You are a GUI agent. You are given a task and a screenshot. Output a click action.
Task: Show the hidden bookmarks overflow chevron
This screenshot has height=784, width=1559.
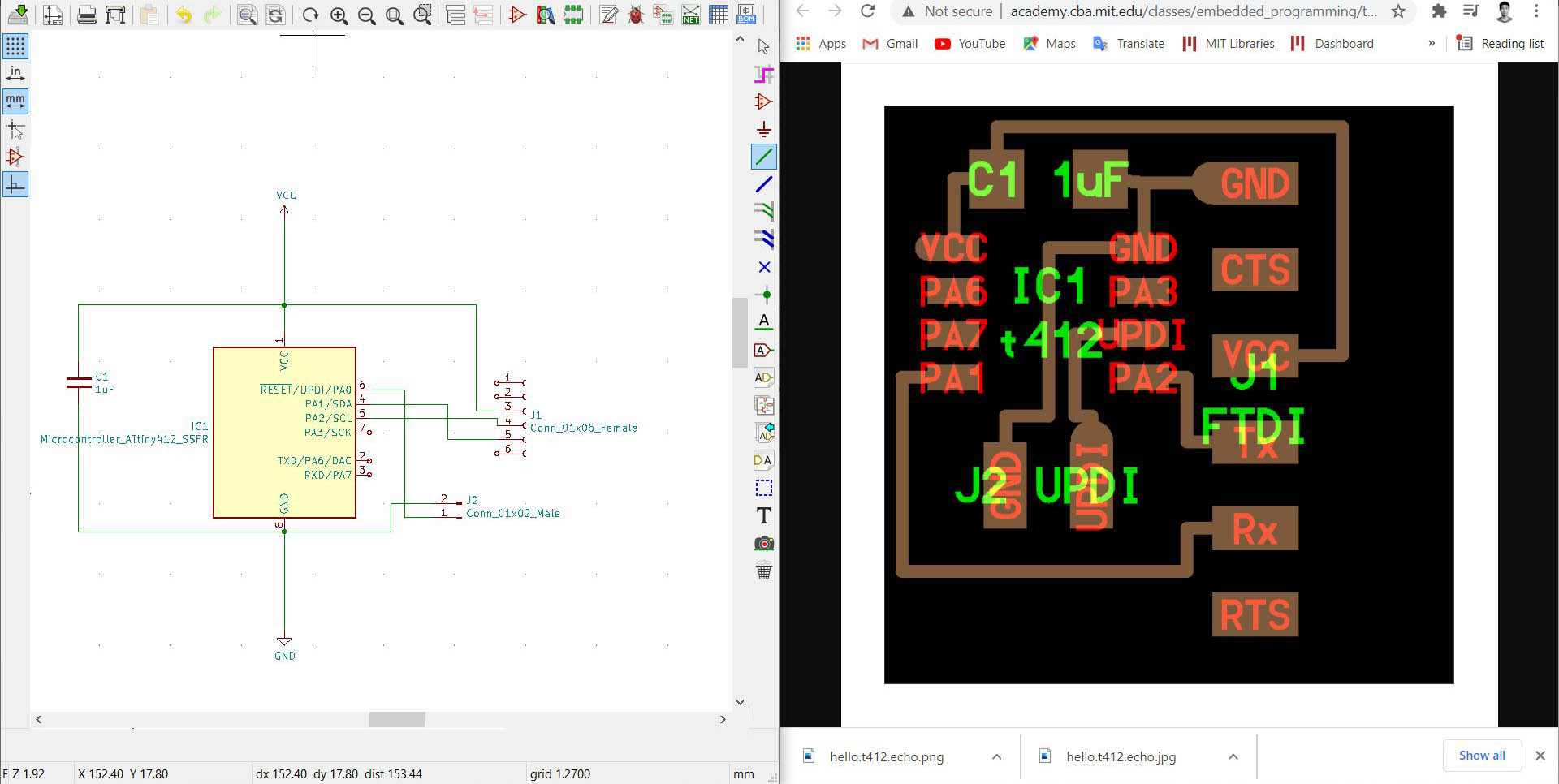click(x=1432, y=44)
